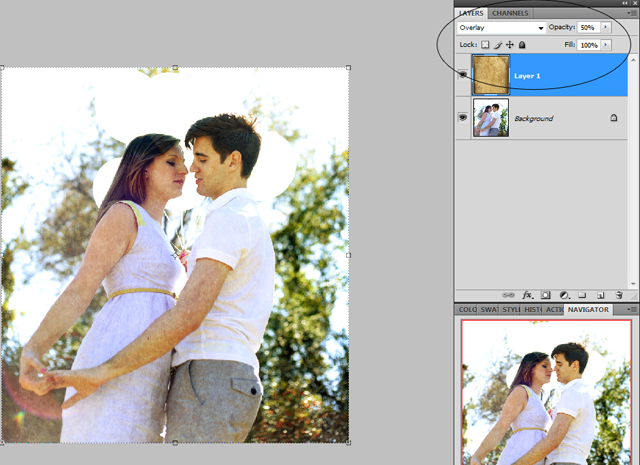Select the Layers tab
The height and width of the screenshot is (465, 640).
point(471,13)
